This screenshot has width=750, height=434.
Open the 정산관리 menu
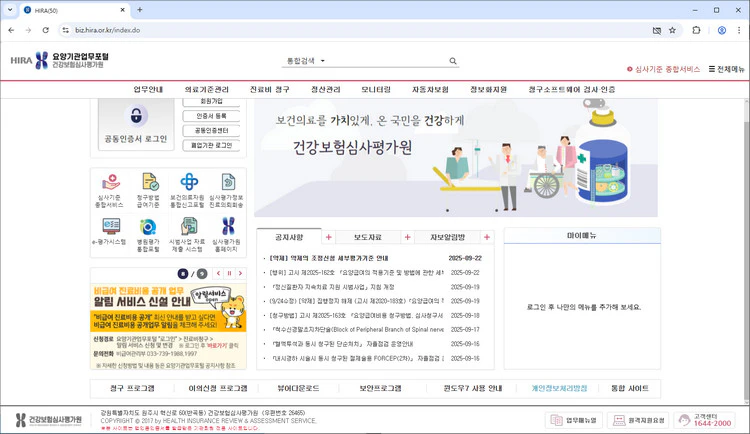[326, 89]
